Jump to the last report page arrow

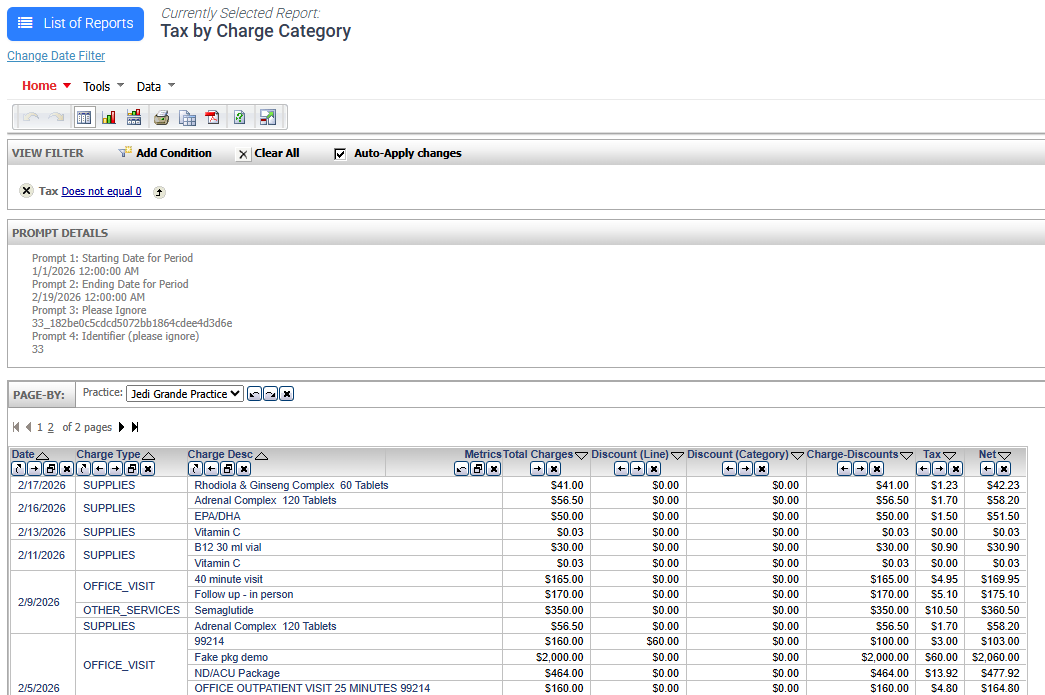[135, 427]
